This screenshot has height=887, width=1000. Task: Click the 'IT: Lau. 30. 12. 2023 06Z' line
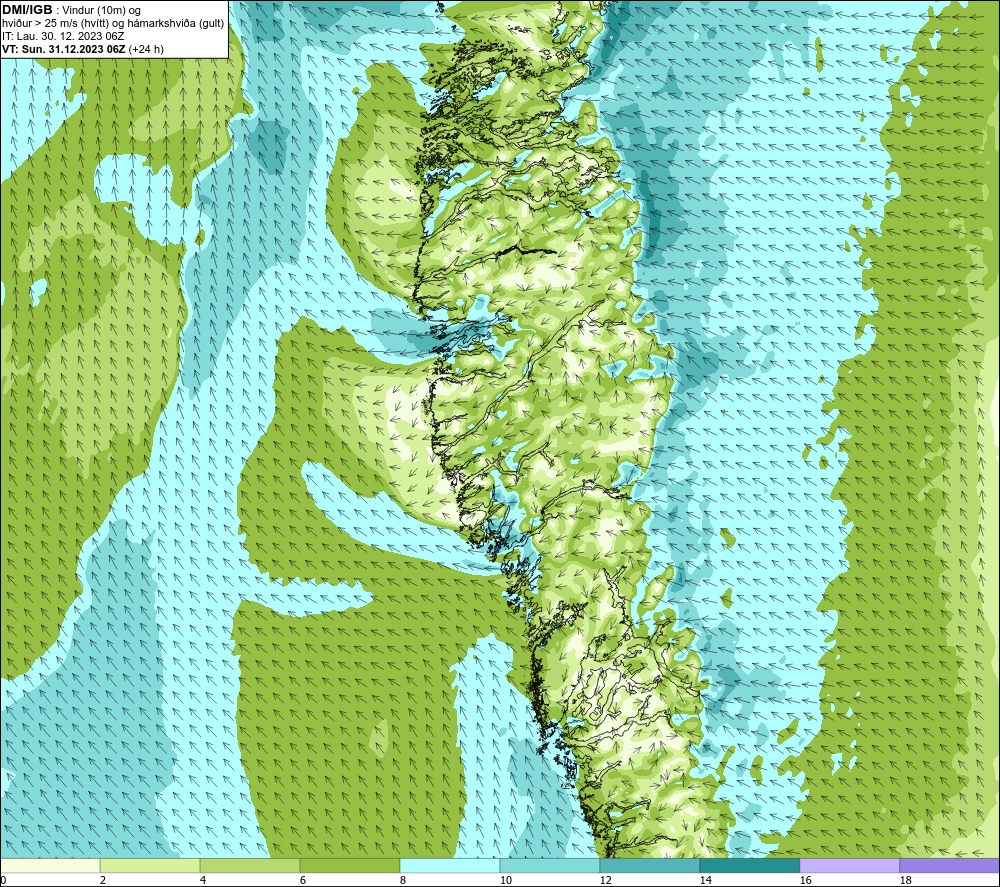(x=63, y=36)
